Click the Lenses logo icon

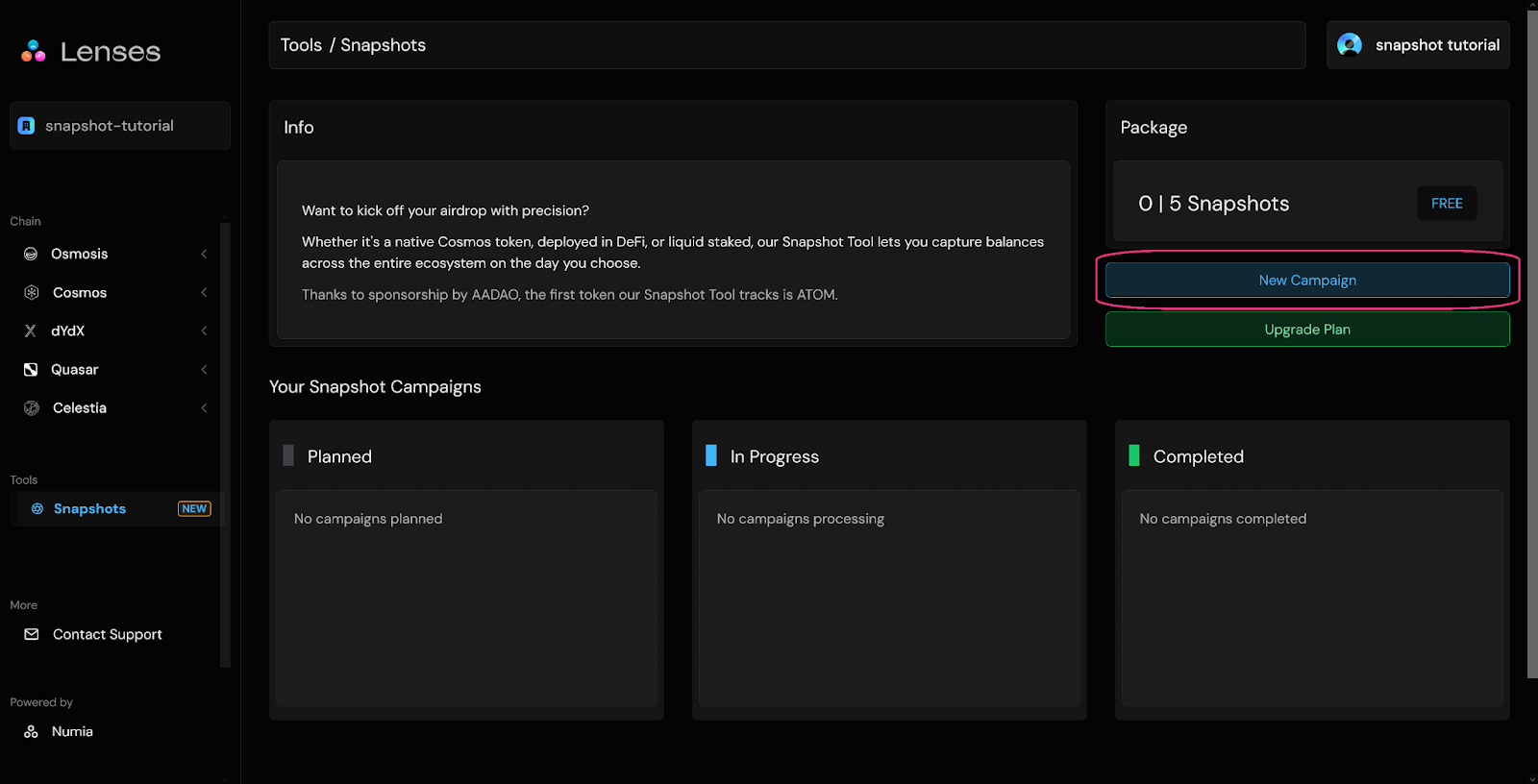pos(34,51)
